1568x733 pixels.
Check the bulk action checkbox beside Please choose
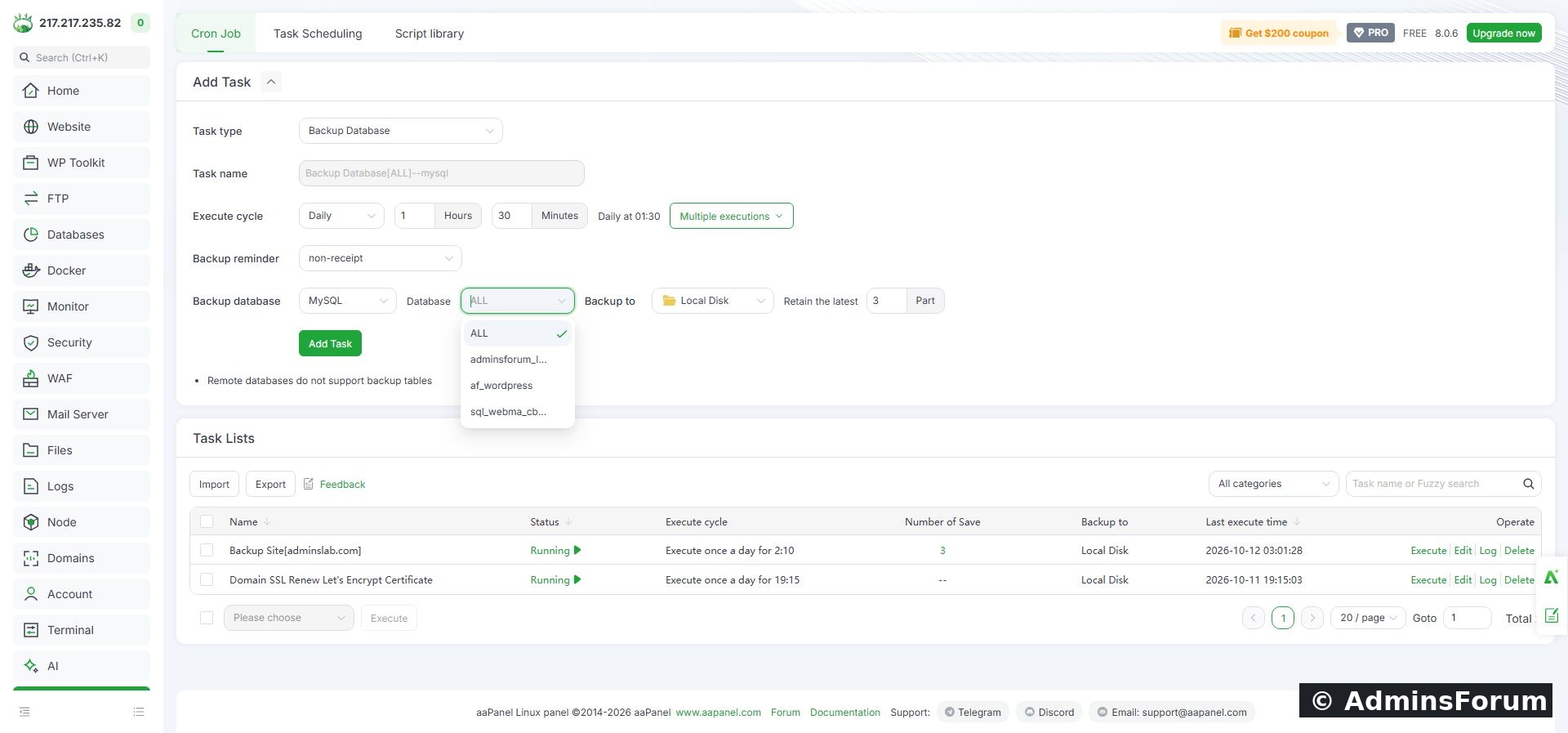pyautogui.click(x=207, y=618)
